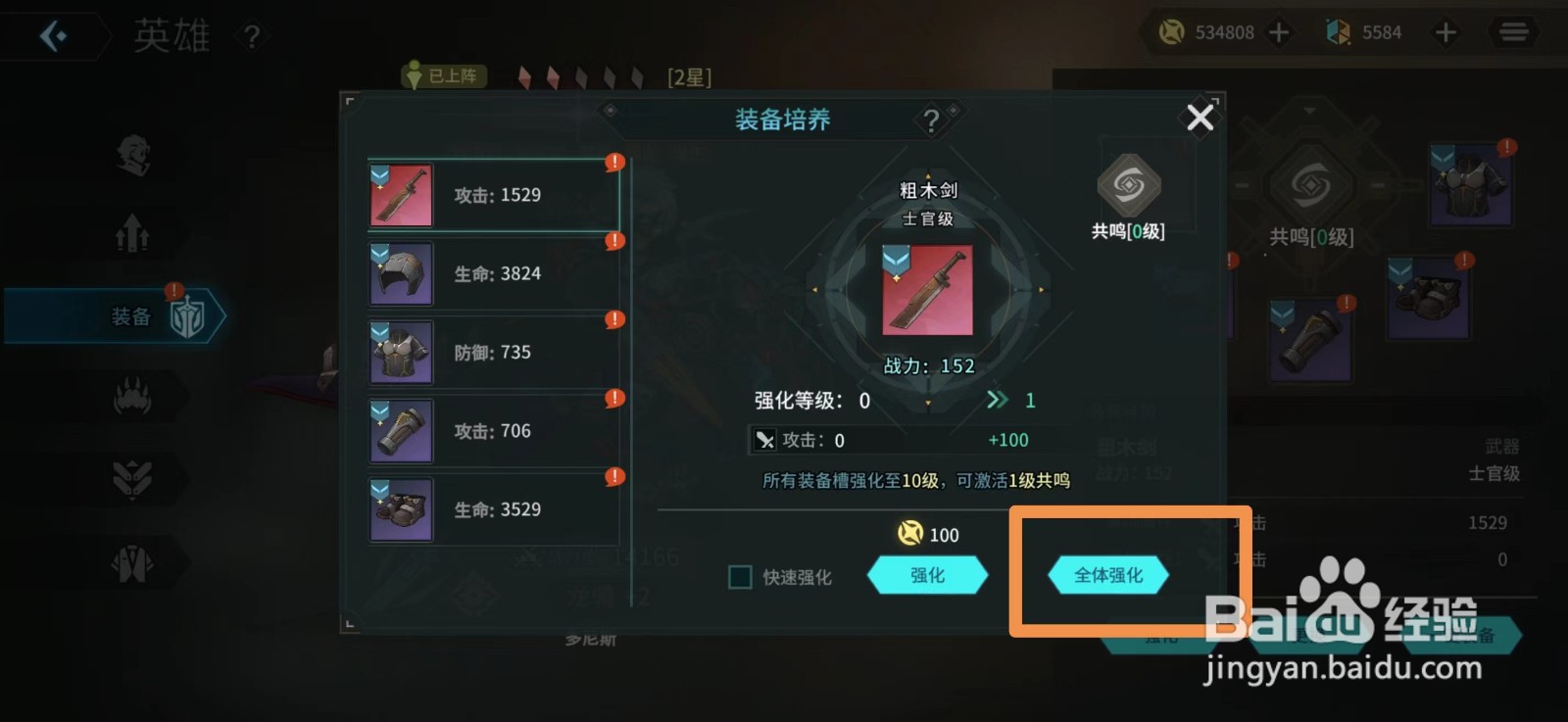1568x722 pixels.
Task: Open the hero head tab in sidebar
Action: pos(133,155)
